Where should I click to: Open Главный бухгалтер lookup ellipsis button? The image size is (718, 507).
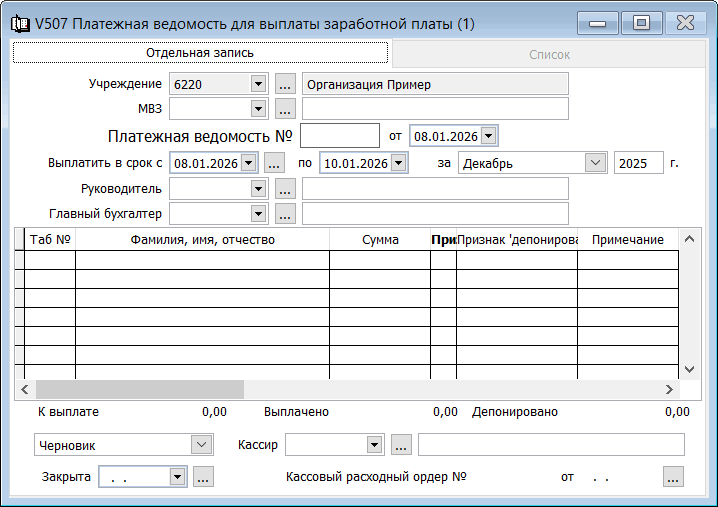pos(285,213)
